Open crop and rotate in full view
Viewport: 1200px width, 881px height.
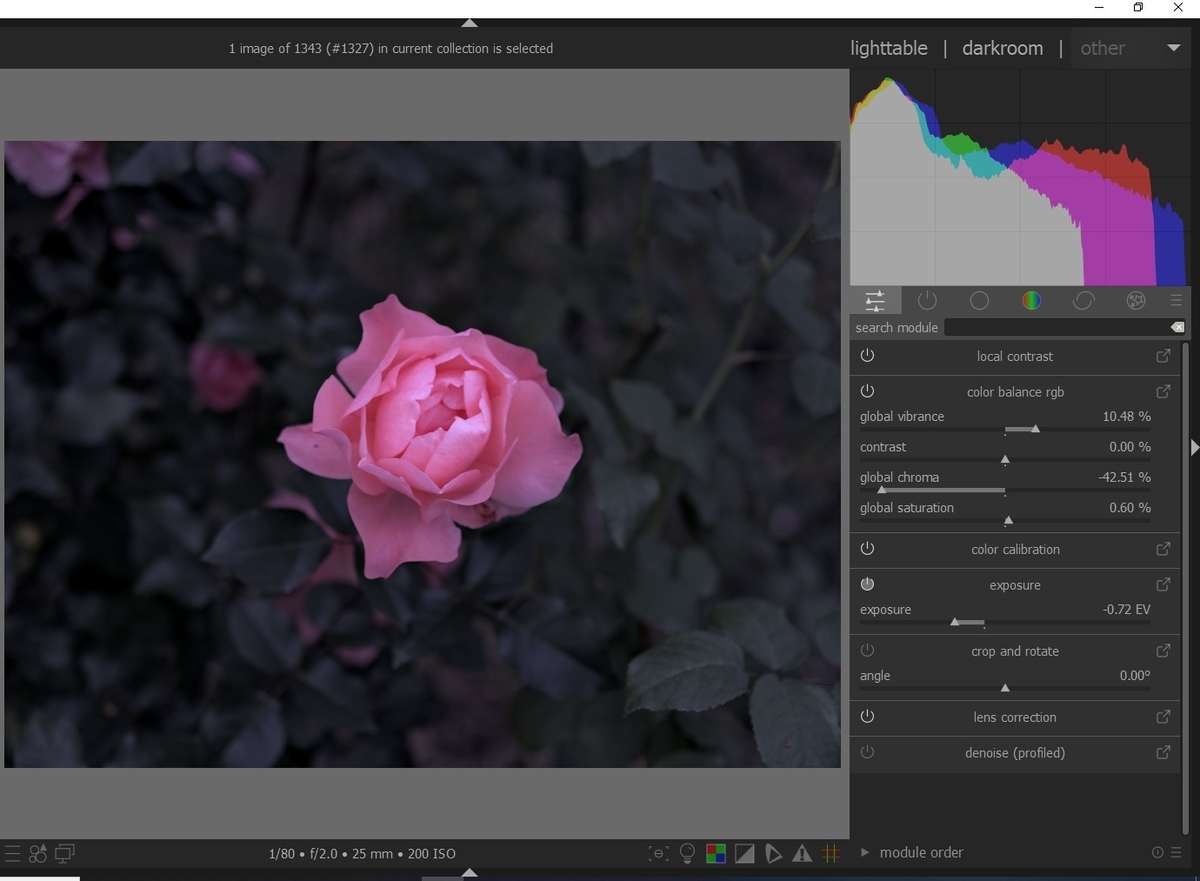(x=1163, y=651)
